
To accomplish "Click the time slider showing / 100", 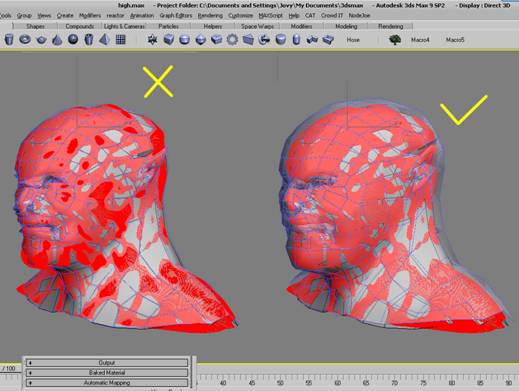I will [10, 368].
